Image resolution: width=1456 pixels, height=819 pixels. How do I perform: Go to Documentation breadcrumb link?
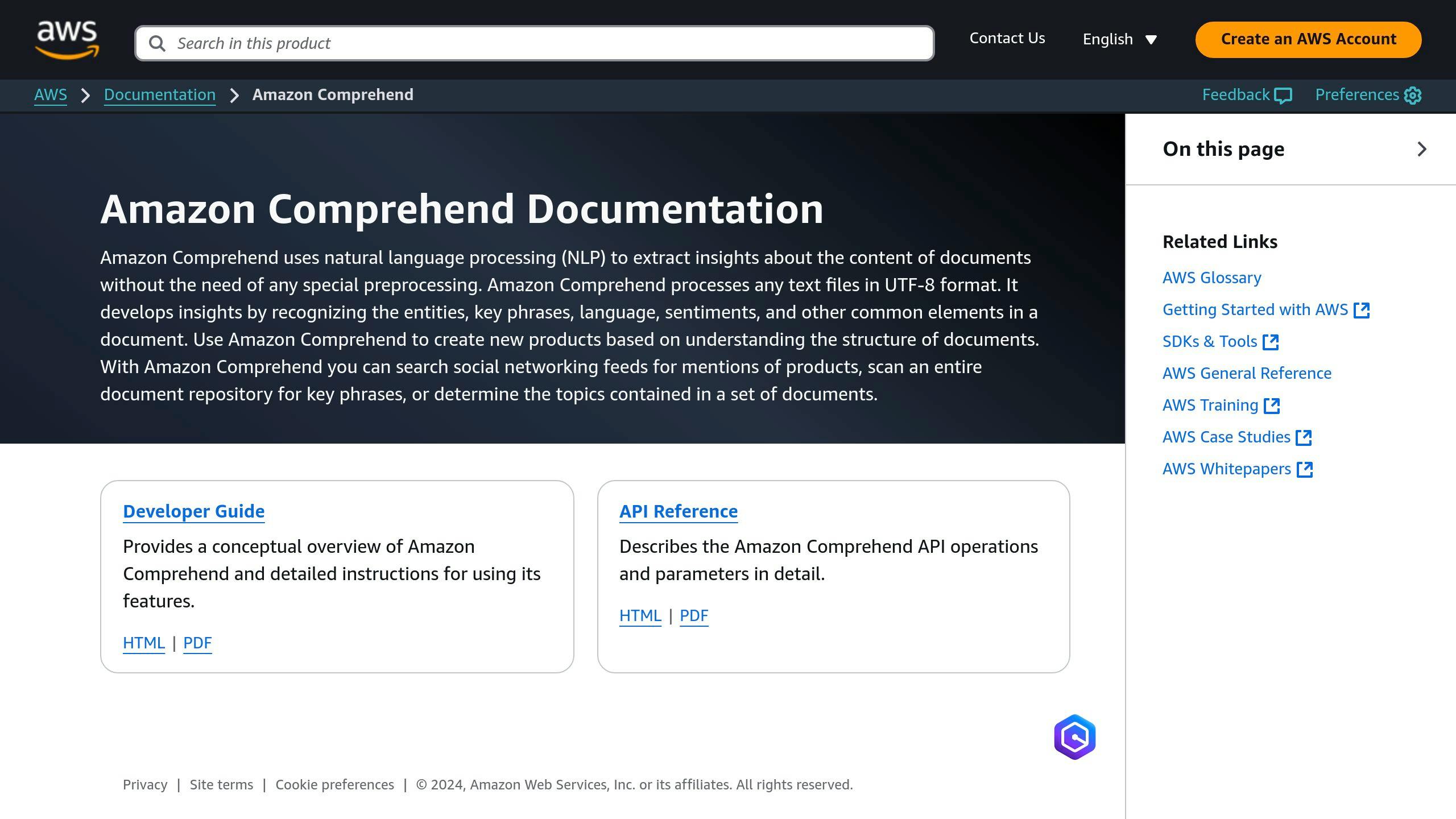(x=160, y=95)
